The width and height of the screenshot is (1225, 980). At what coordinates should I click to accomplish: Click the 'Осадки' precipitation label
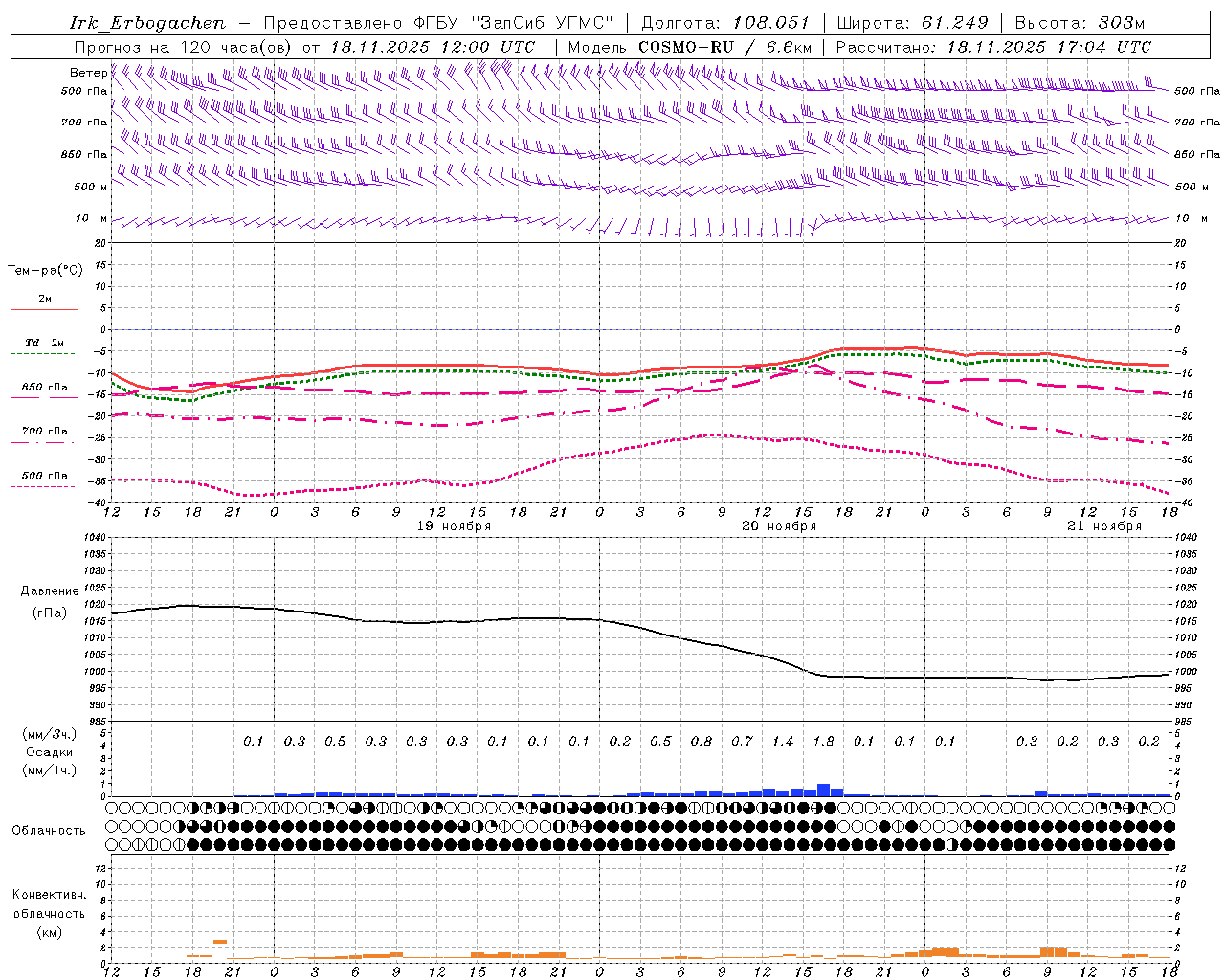[x=50, y=752]
